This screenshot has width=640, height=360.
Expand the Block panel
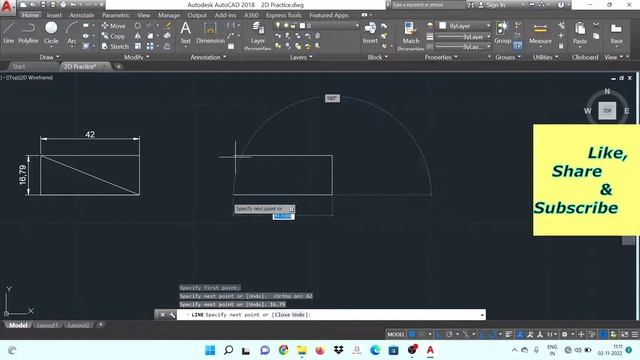pyautogui.click(x=378, y=57)
